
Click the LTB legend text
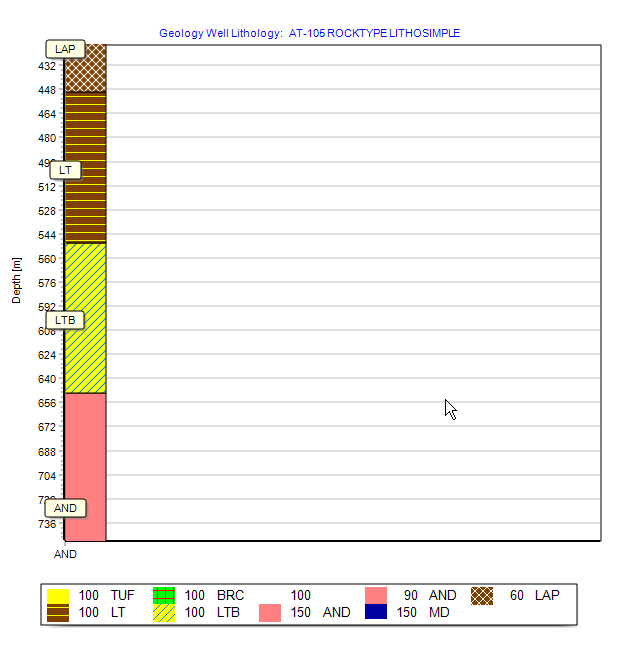point(228,612)
